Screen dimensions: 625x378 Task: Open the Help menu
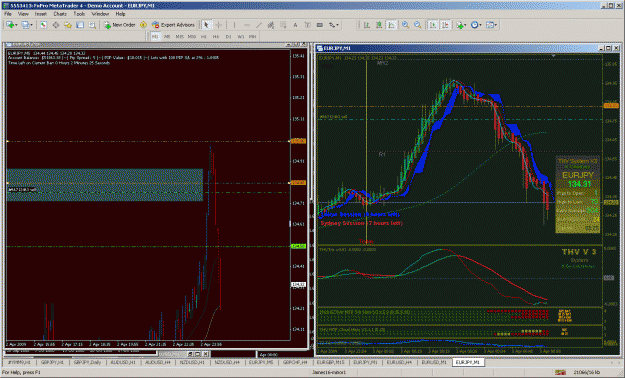tap(120, 14)
